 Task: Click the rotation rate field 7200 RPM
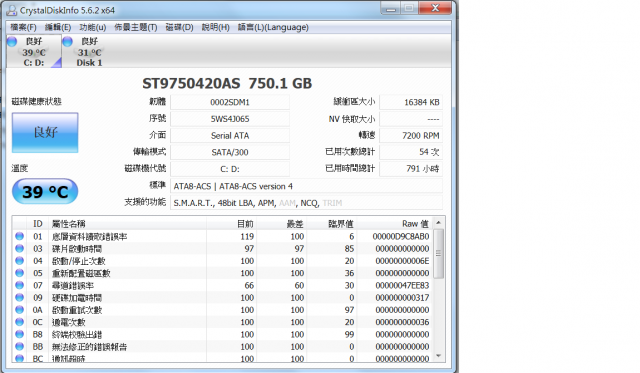pyautogui.click(x=411, y=135)
